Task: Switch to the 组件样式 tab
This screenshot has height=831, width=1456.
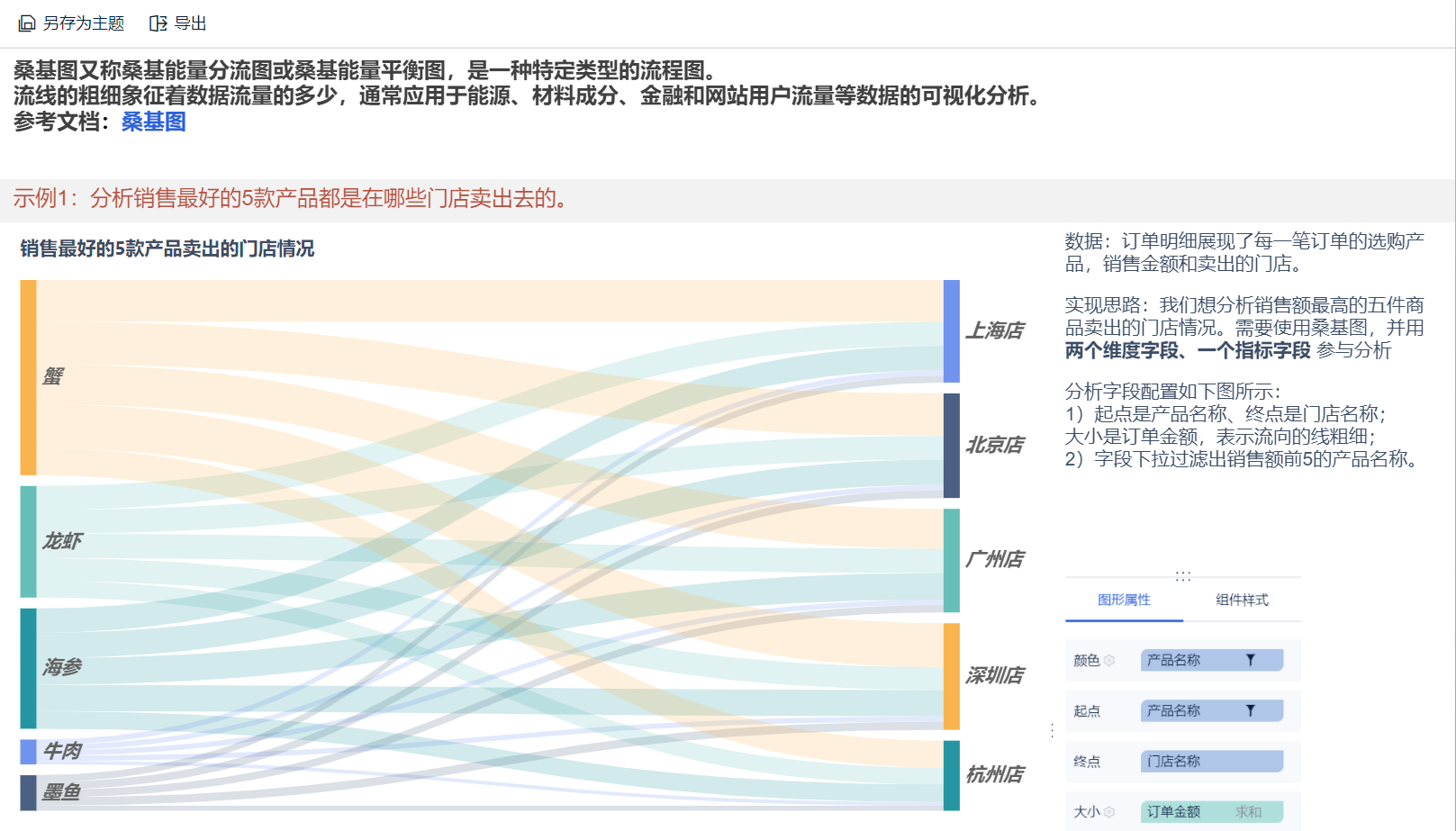Action: coord(1242,600)
